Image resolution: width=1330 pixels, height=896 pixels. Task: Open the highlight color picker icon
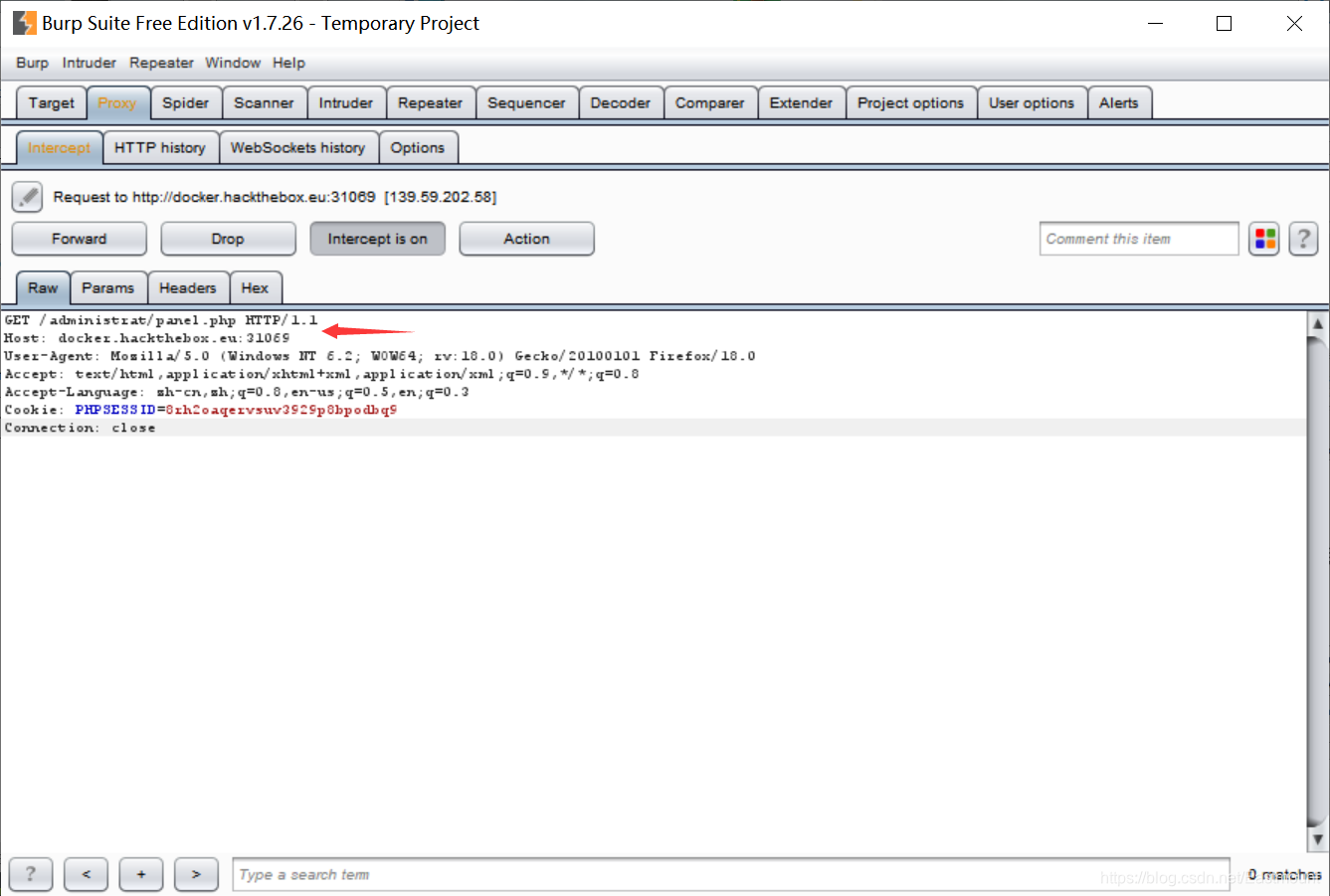[1264, 239]
